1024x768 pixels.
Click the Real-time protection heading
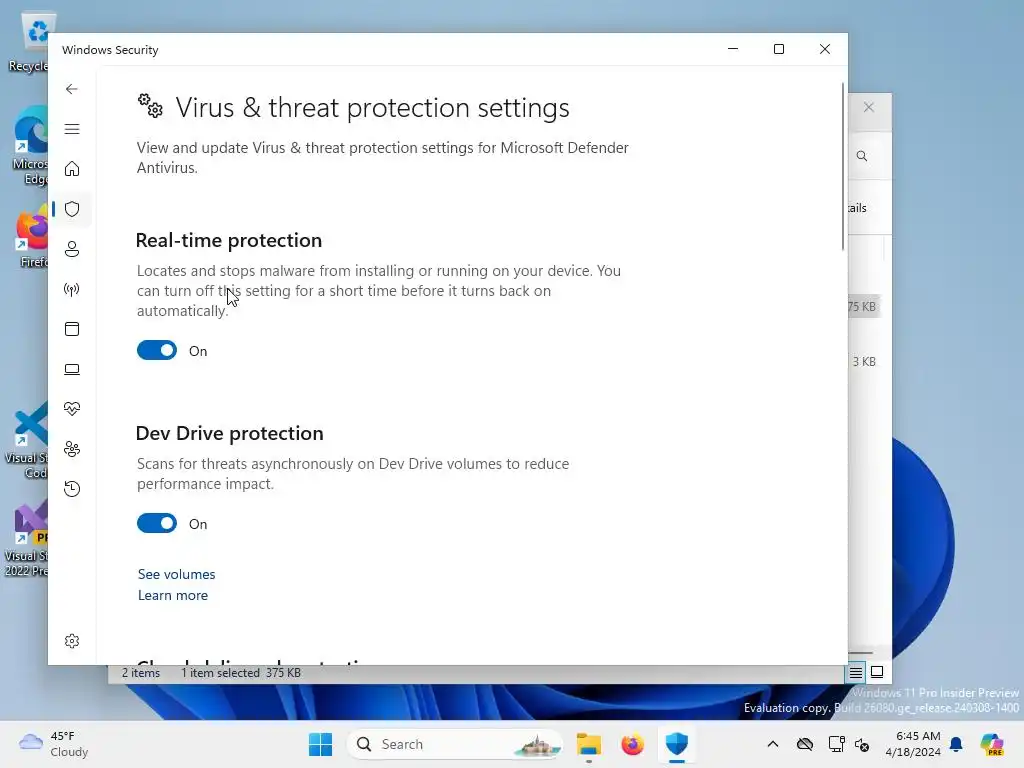coord(229,240)
